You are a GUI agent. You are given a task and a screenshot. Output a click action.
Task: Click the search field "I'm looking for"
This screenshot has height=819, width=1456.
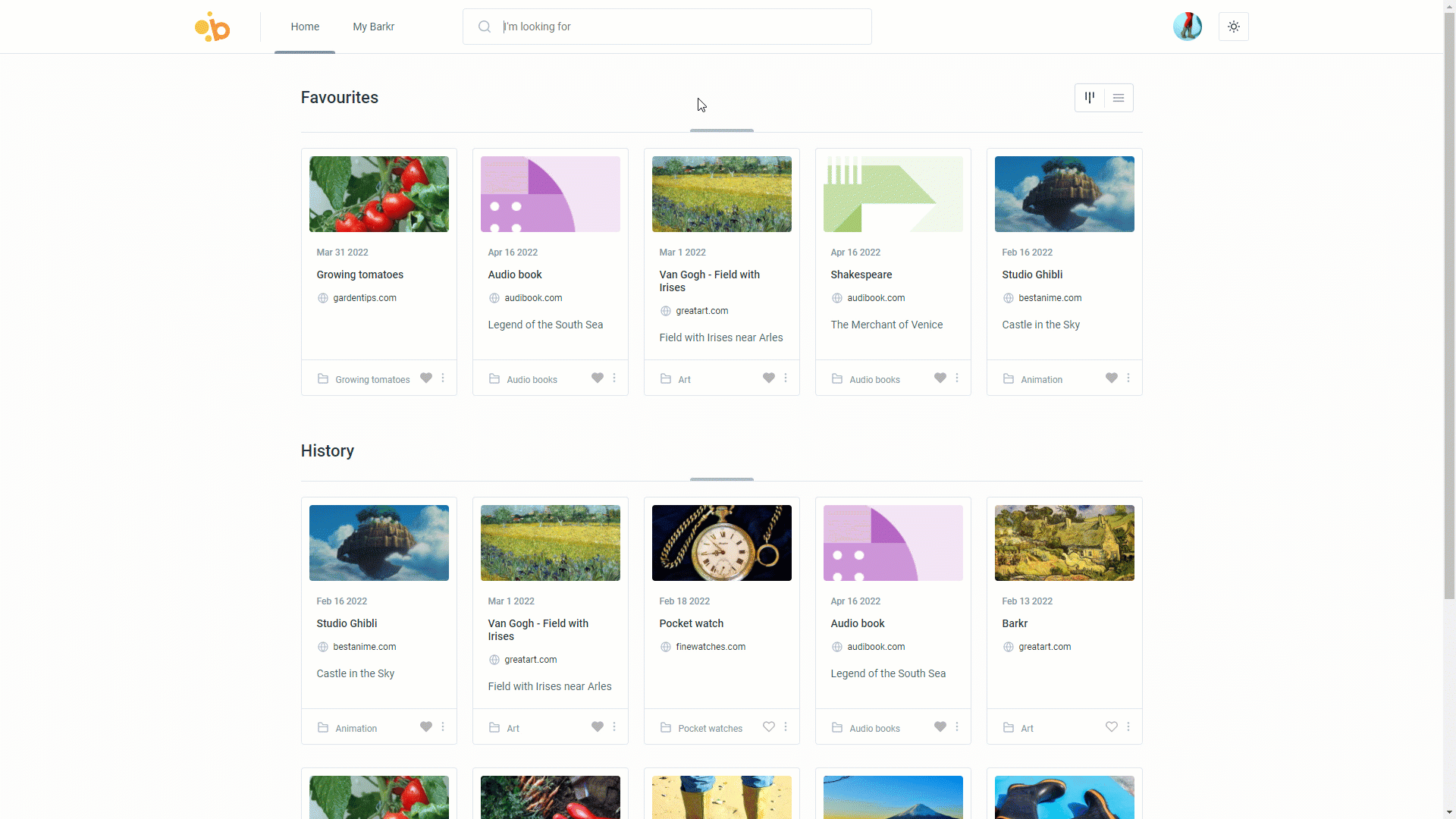pyautogui.click(x=667, y=27)
